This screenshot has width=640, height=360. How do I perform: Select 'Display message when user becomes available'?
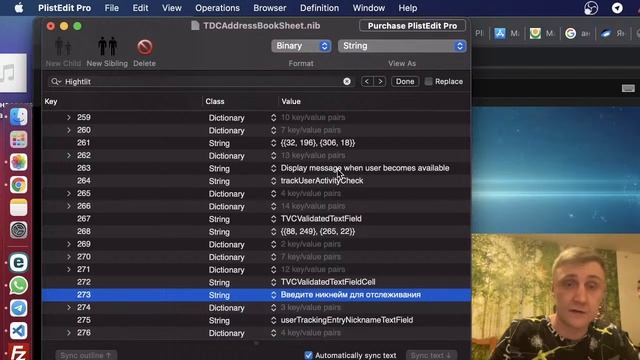tap(365, 168)
